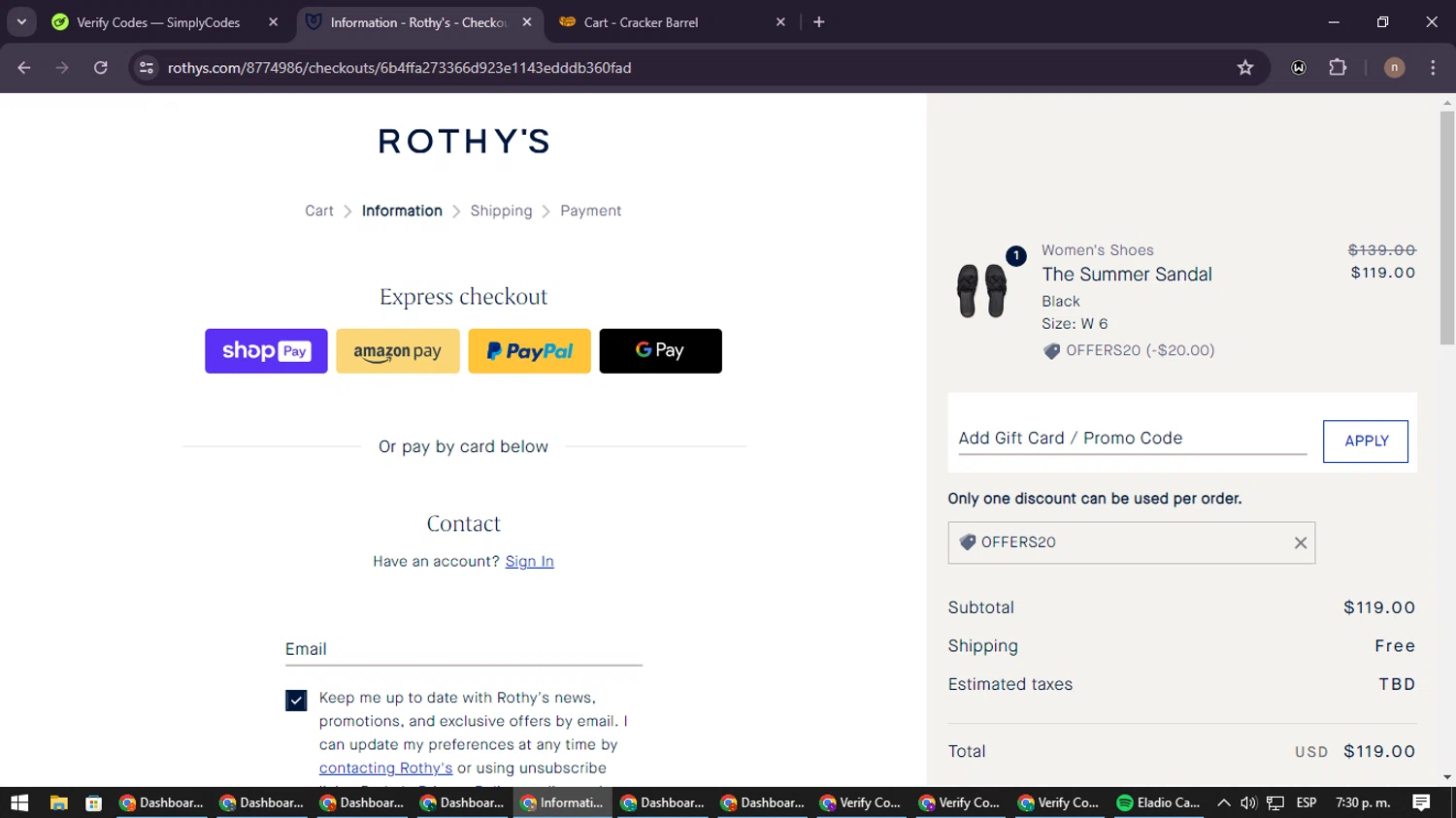
Task: Open the Windows Start menu
Action: tap(19, 802)
